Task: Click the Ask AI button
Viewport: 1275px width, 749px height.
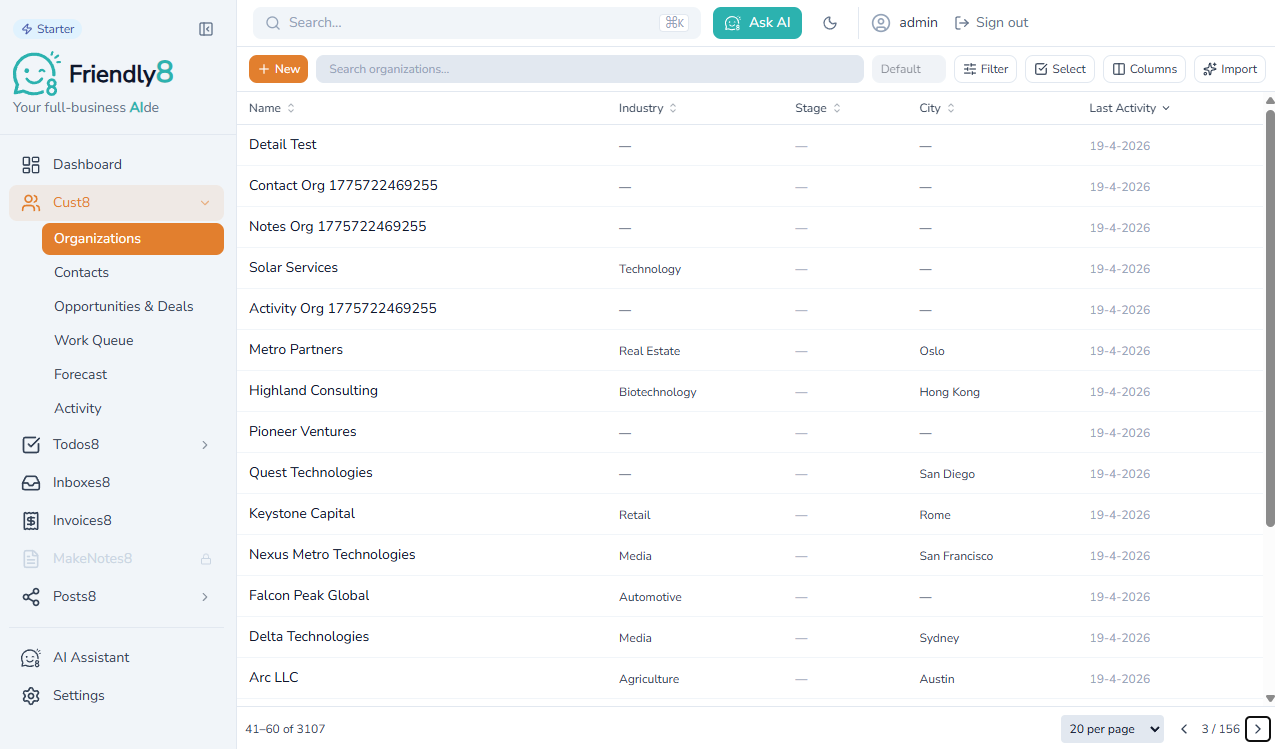Action: coord(757,23)
